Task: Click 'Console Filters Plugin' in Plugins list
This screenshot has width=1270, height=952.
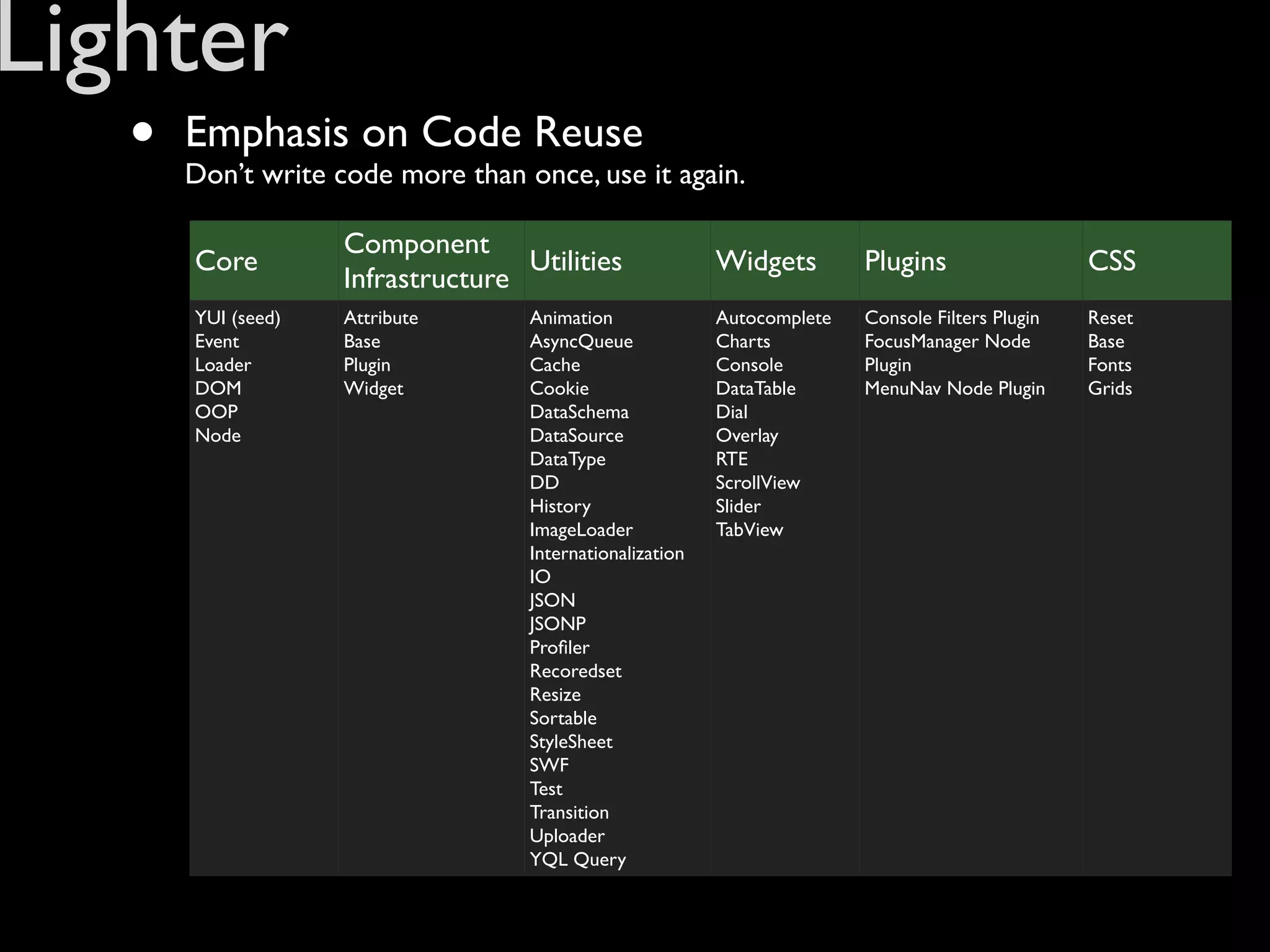Action: [x=952, y=319]
